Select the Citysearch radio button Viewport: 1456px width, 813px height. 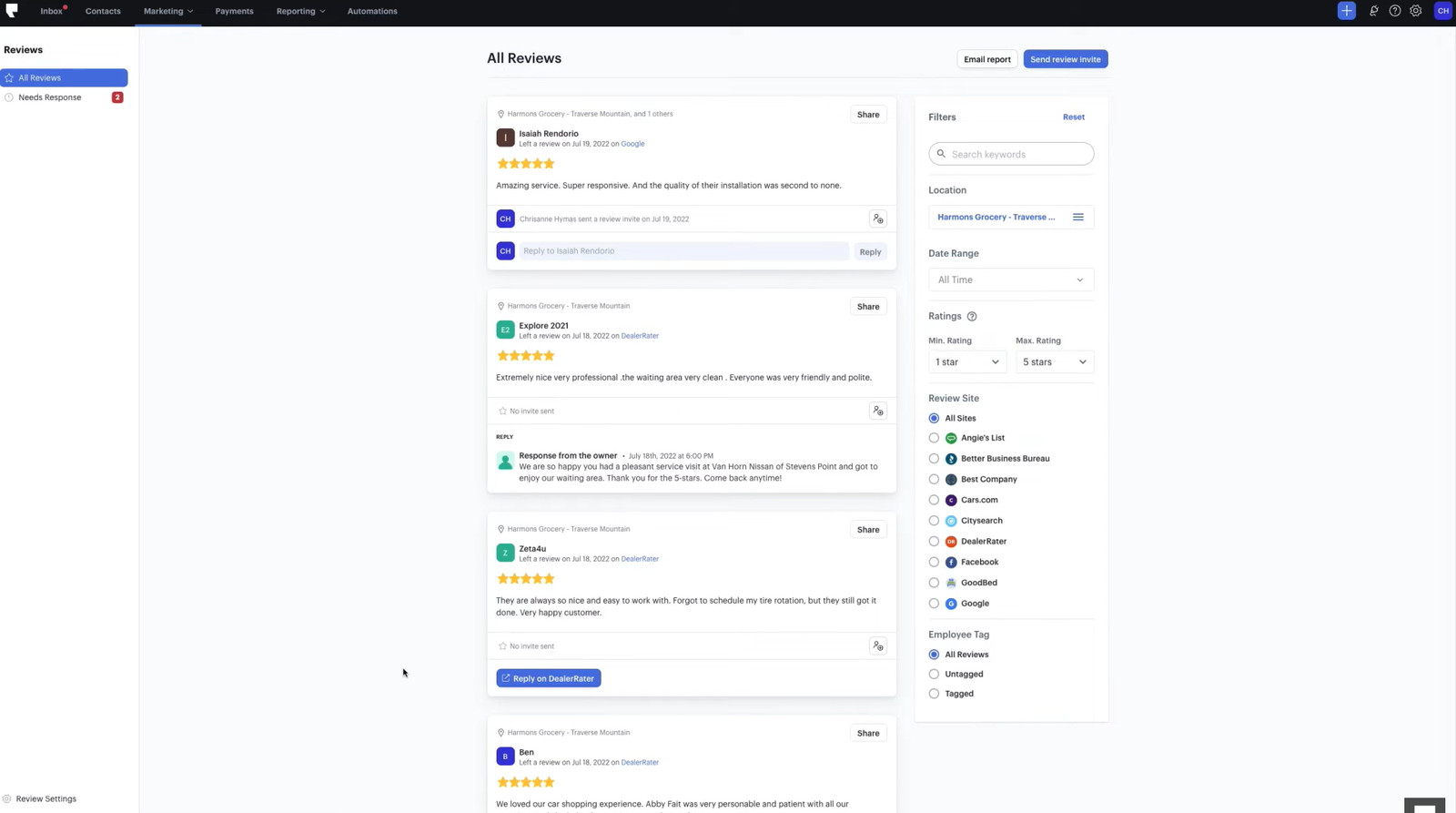(x=934, y=521)
